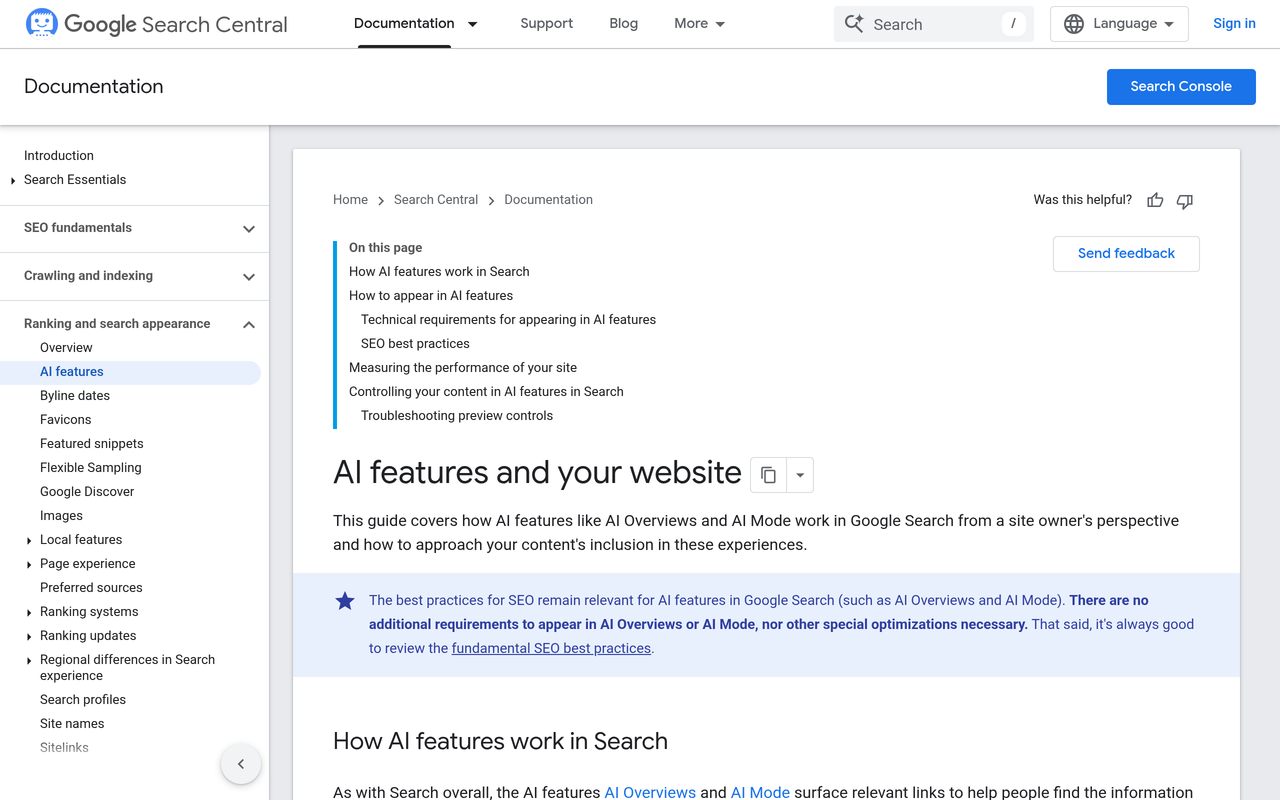Viewport: 1280px width, 800px height.
Task: Open the Search Central breadcrumb link
Action: click(x=436, y=200)
